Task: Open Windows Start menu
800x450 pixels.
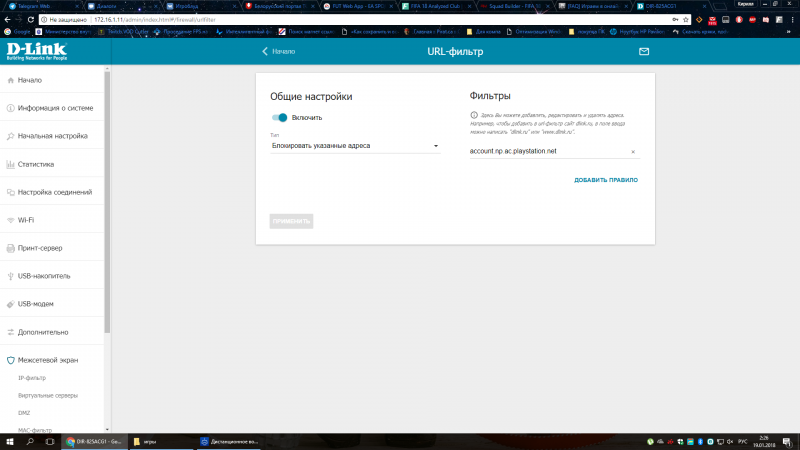Action: 8,441
